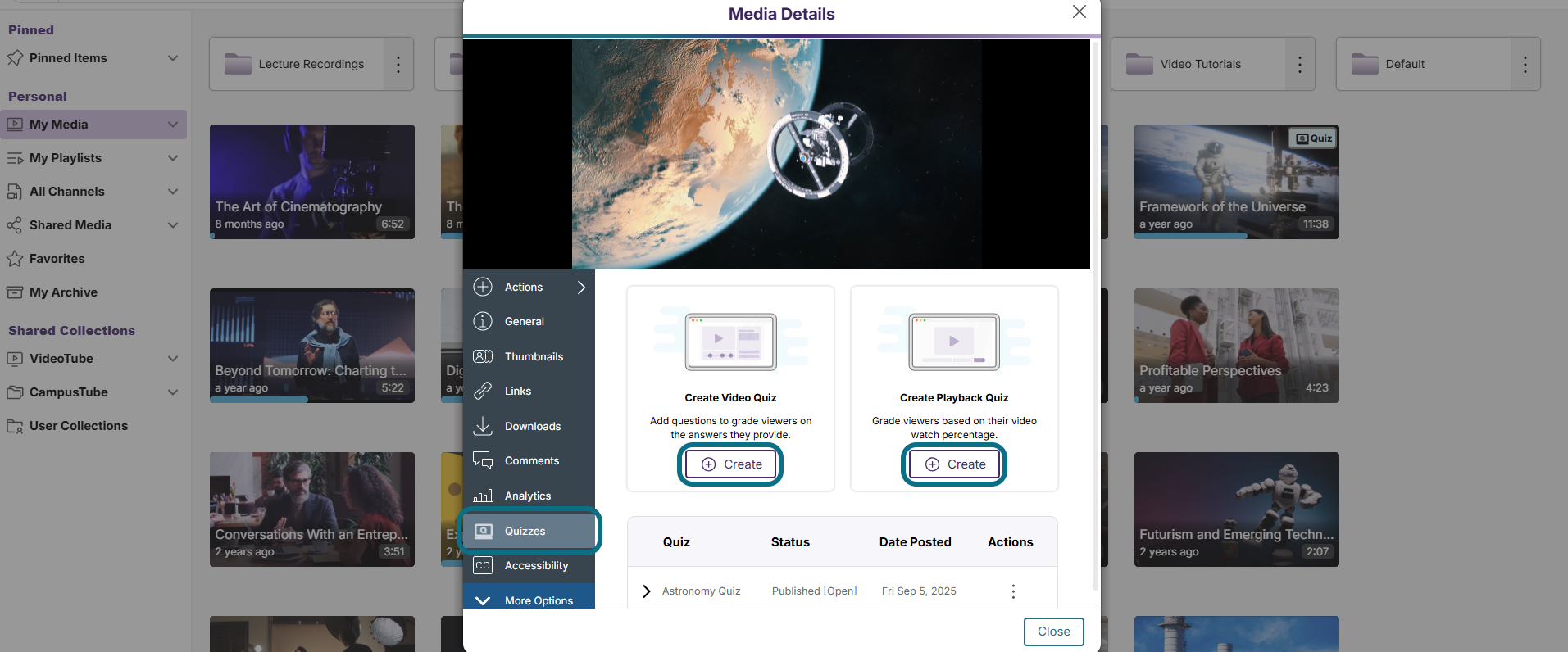Open the Downloads section
The width and height of the screenshot is (1568, 652).
pos(529,426)
